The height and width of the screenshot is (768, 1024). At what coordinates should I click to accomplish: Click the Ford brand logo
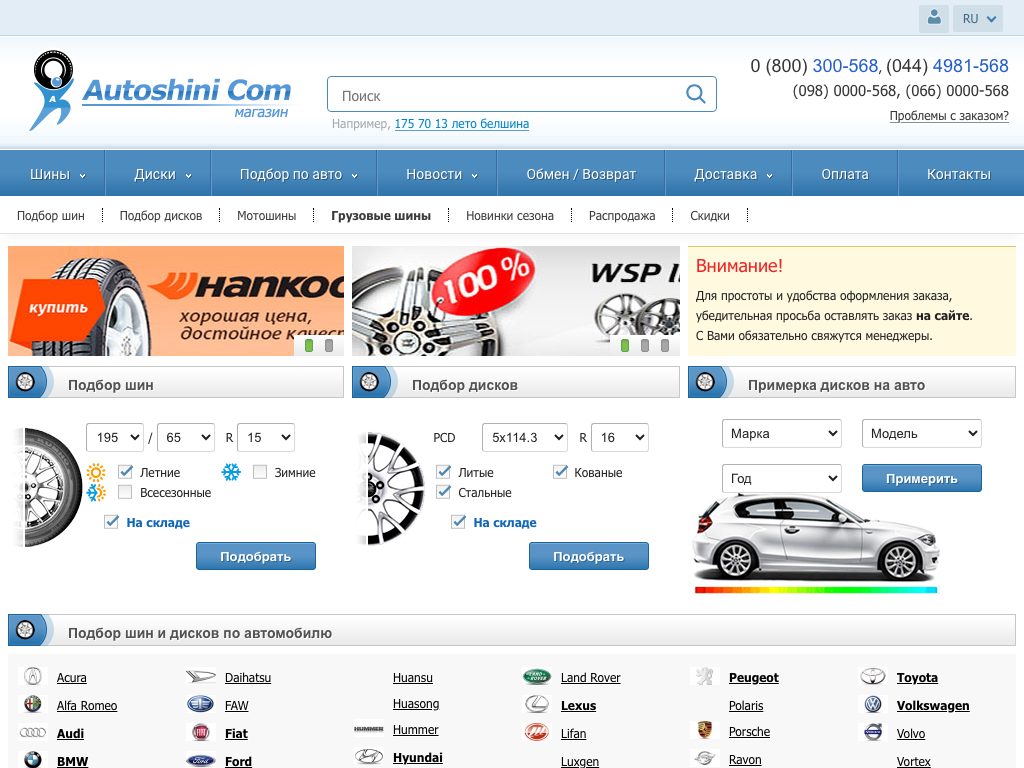coord(200,761)
